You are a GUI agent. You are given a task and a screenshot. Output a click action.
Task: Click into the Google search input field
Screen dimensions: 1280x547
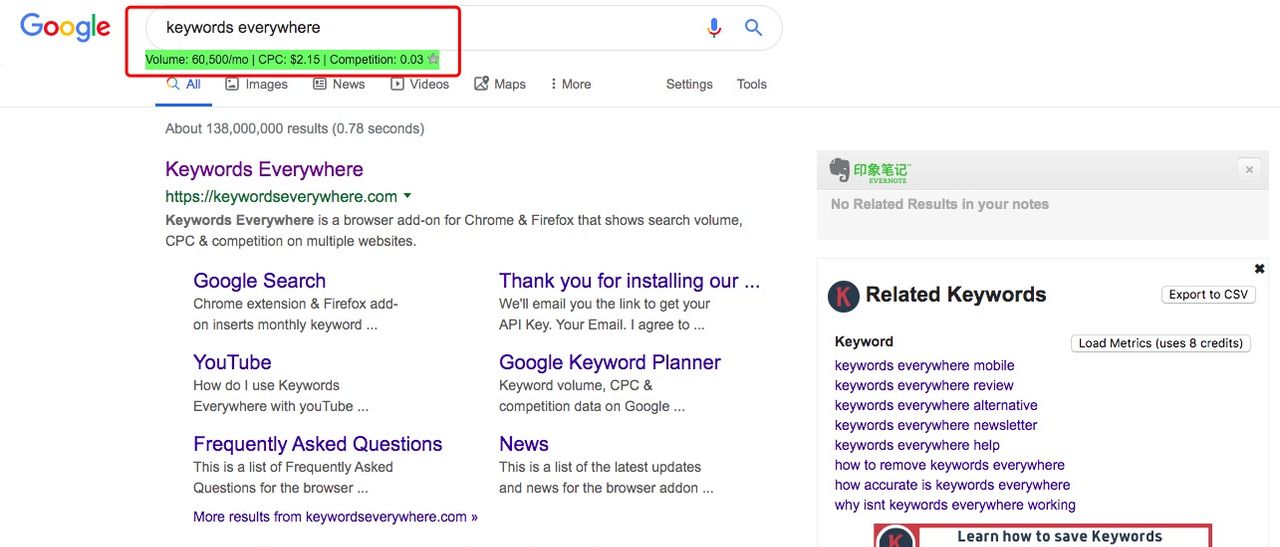click(420, 28)
